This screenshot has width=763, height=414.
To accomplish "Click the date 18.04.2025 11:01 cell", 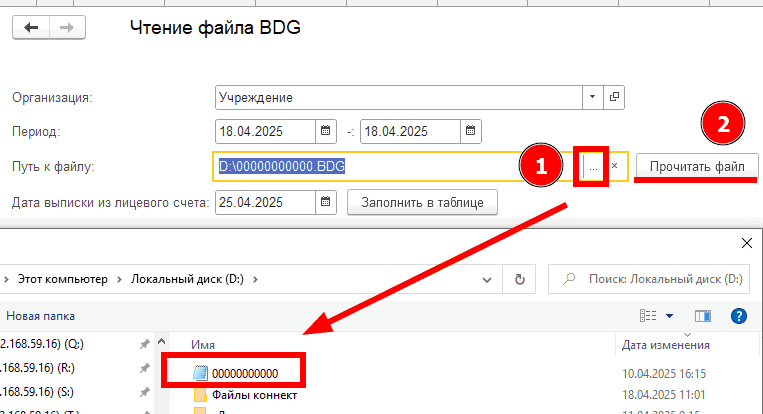I will pos(664,395).
